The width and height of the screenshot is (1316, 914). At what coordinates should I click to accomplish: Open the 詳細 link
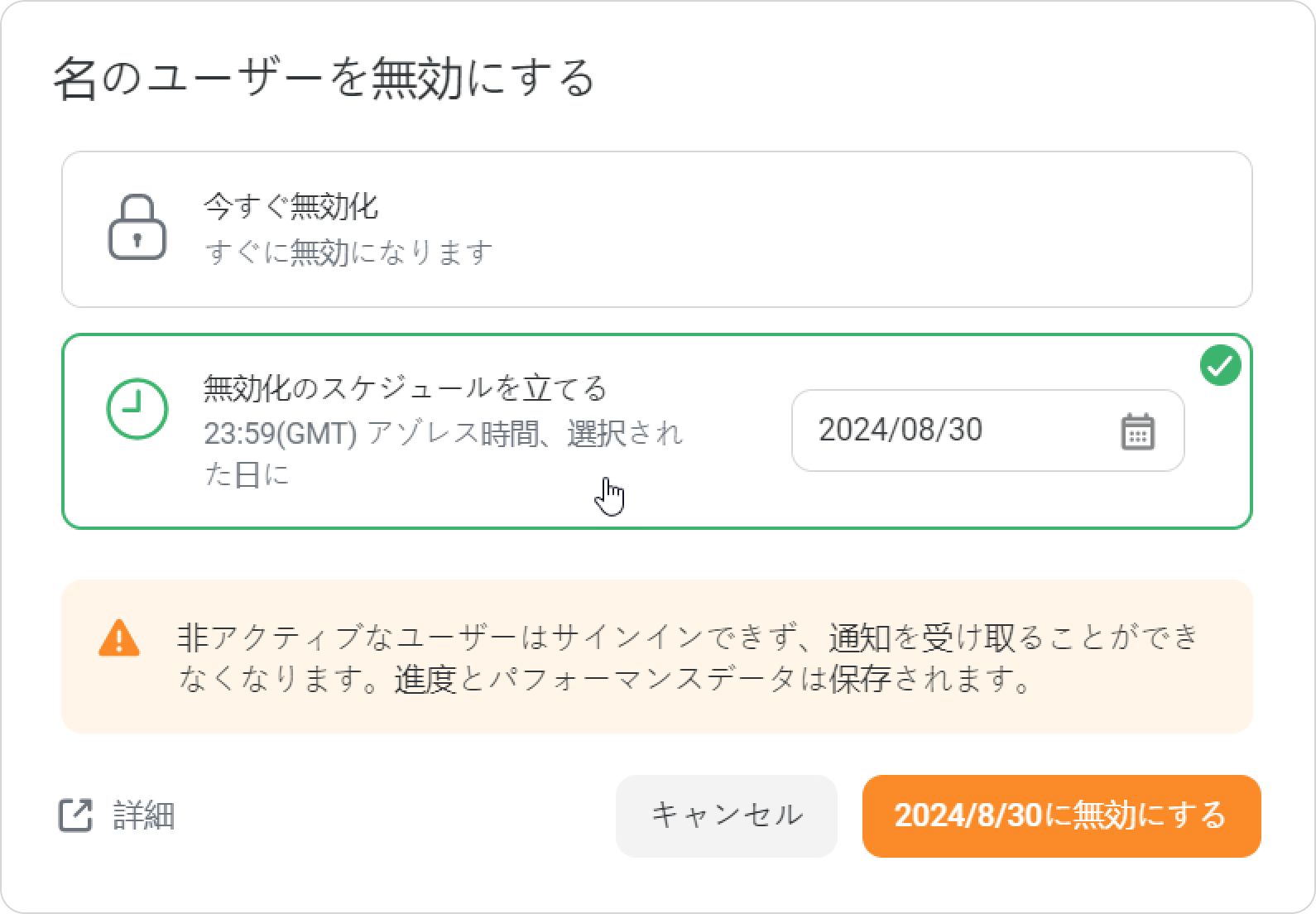click(143, 815)
